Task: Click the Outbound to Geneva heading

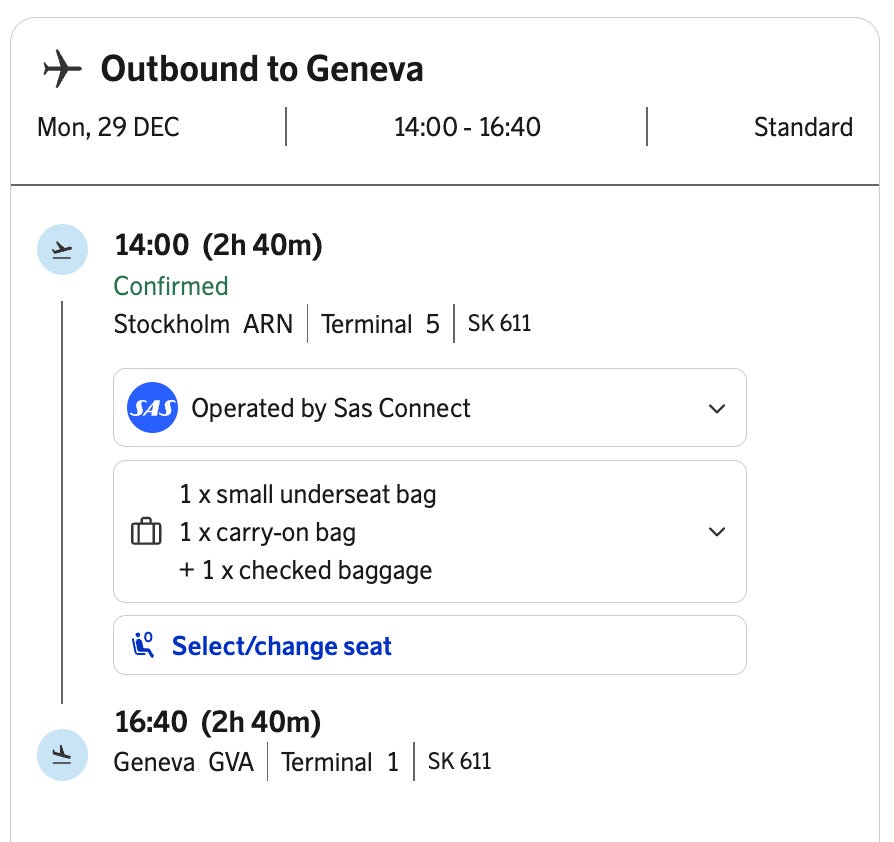Action: (262, 69)
